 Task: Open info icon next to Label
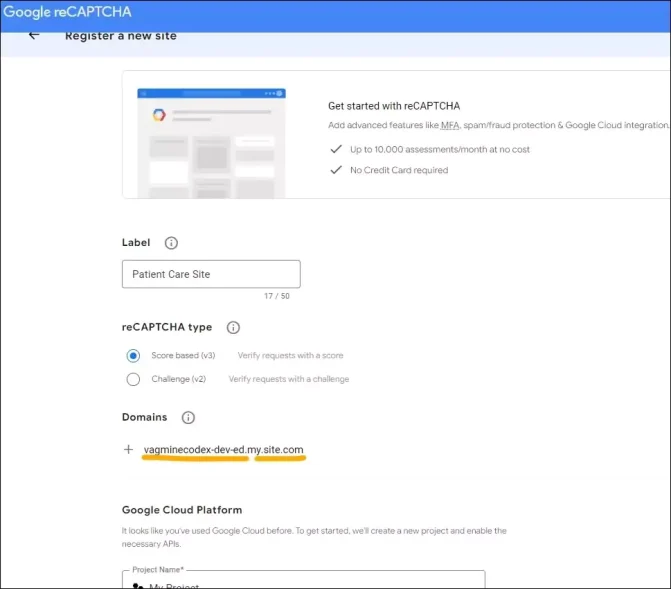tap(171, 243)
